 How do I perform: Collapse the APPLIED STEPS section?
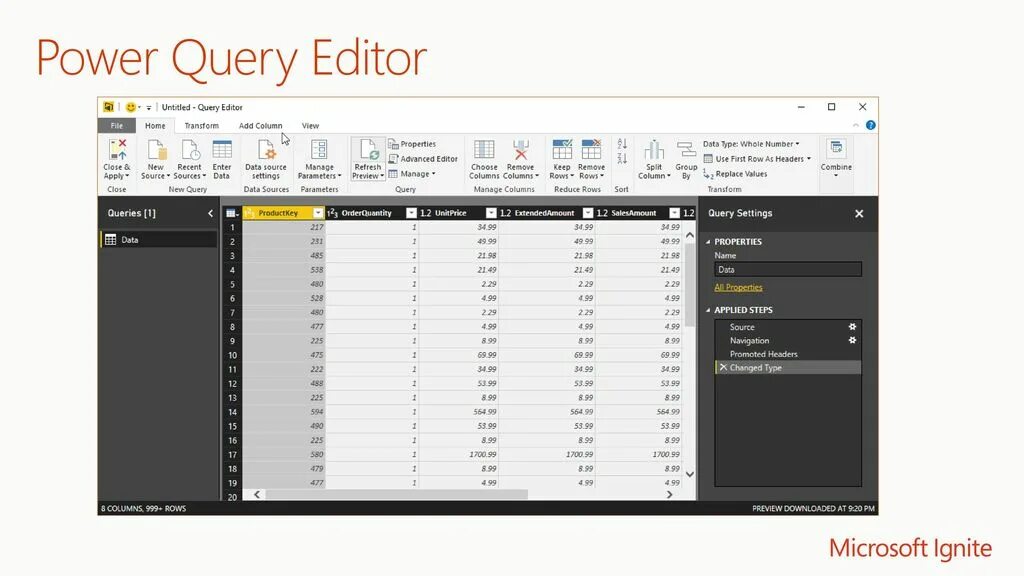tap(708, 310)
